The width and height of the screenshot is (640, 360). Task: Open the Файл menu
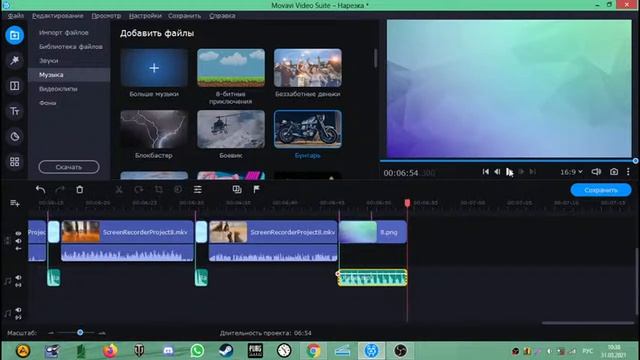click(x=16, y=16)
